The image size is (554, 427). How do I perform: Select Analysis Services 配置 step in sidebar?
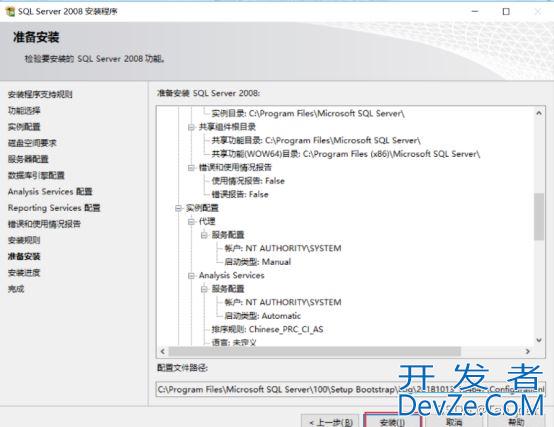pyautogui.click(x=50, y=192)
